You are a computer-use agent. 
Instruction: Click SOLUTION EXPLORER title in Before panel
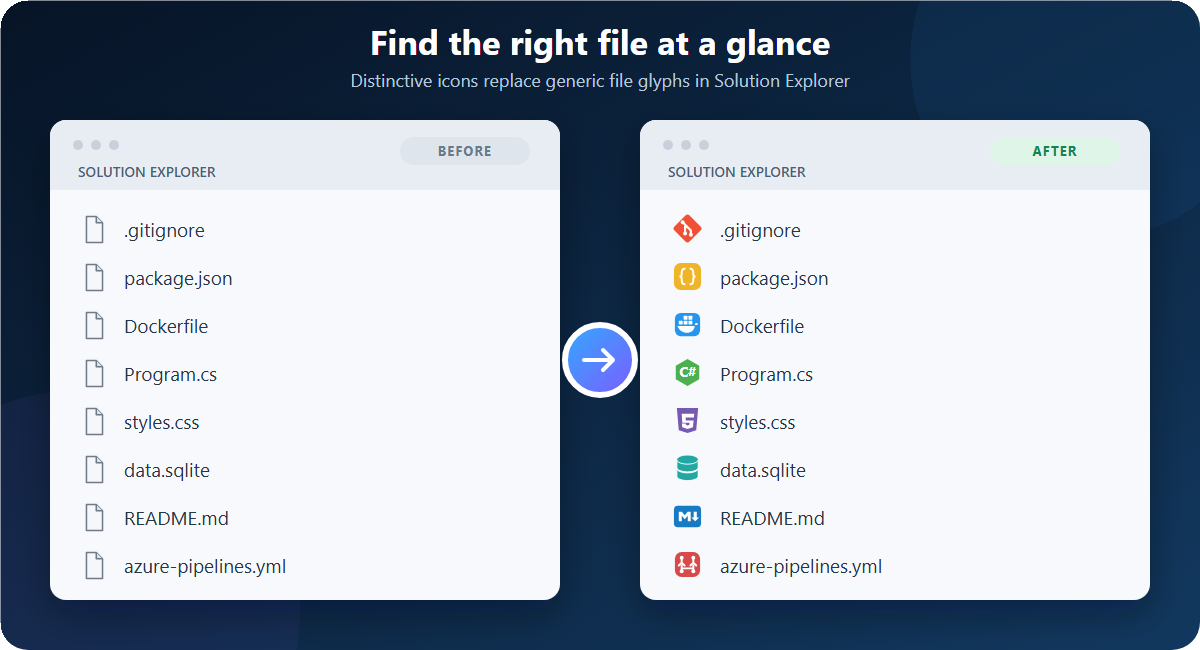(x=147, y=172)
